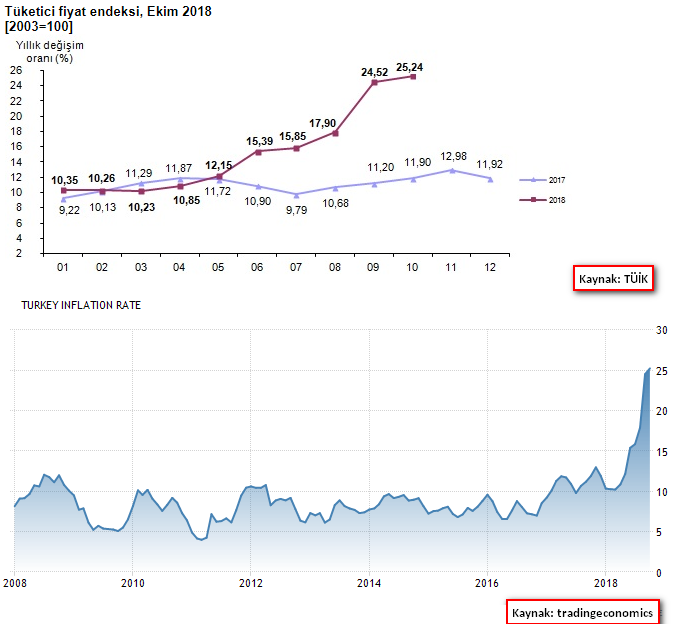
Task: Click the TURKEY INFLATION RATE title
Action: point(81,305)
